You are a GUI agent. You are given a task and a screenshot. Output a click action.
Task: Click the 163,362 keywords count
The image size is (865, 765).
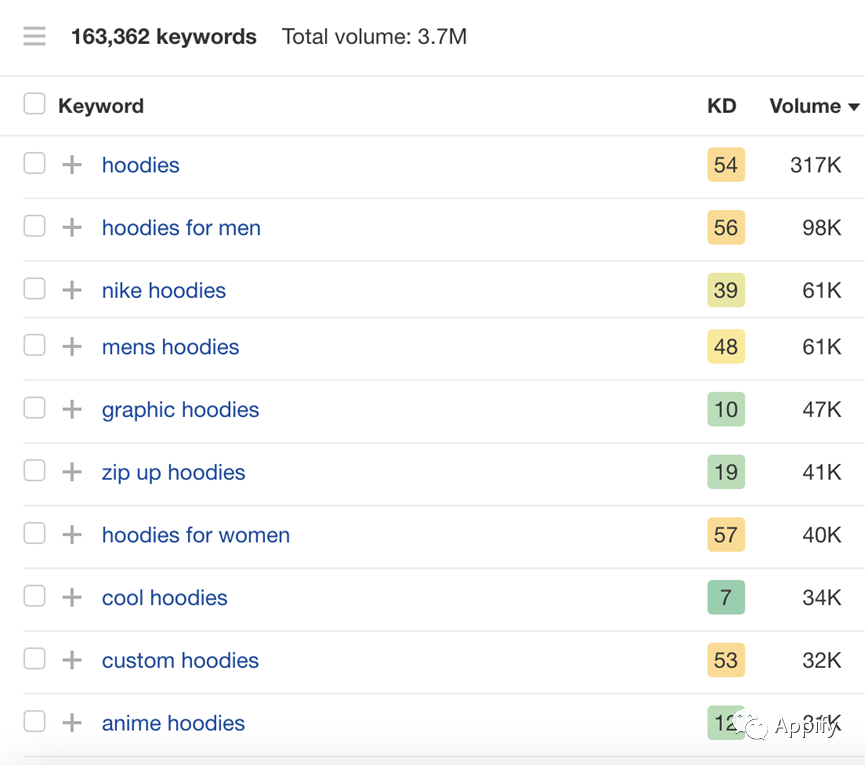[164, 37]
